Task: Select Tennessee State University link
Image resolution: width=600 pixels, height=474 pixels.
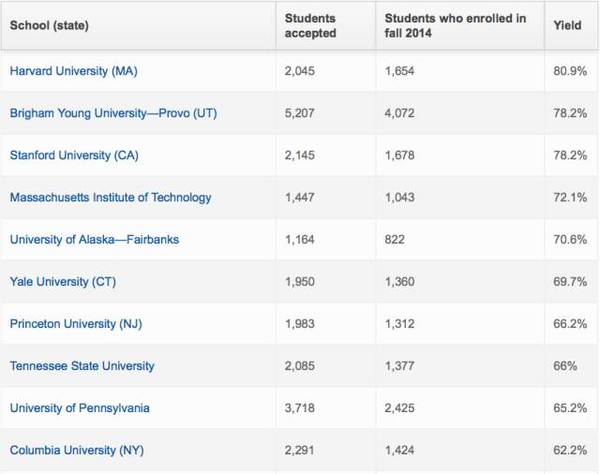Action: [x=82, y=366]
